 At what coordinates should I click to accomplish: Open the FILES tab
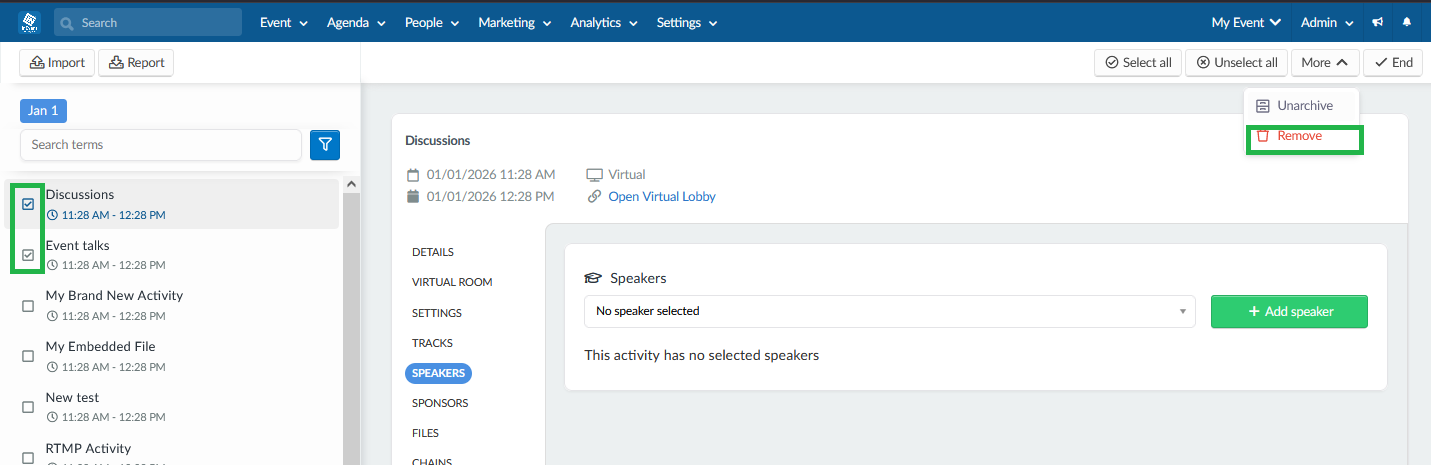tap(425, 433)
